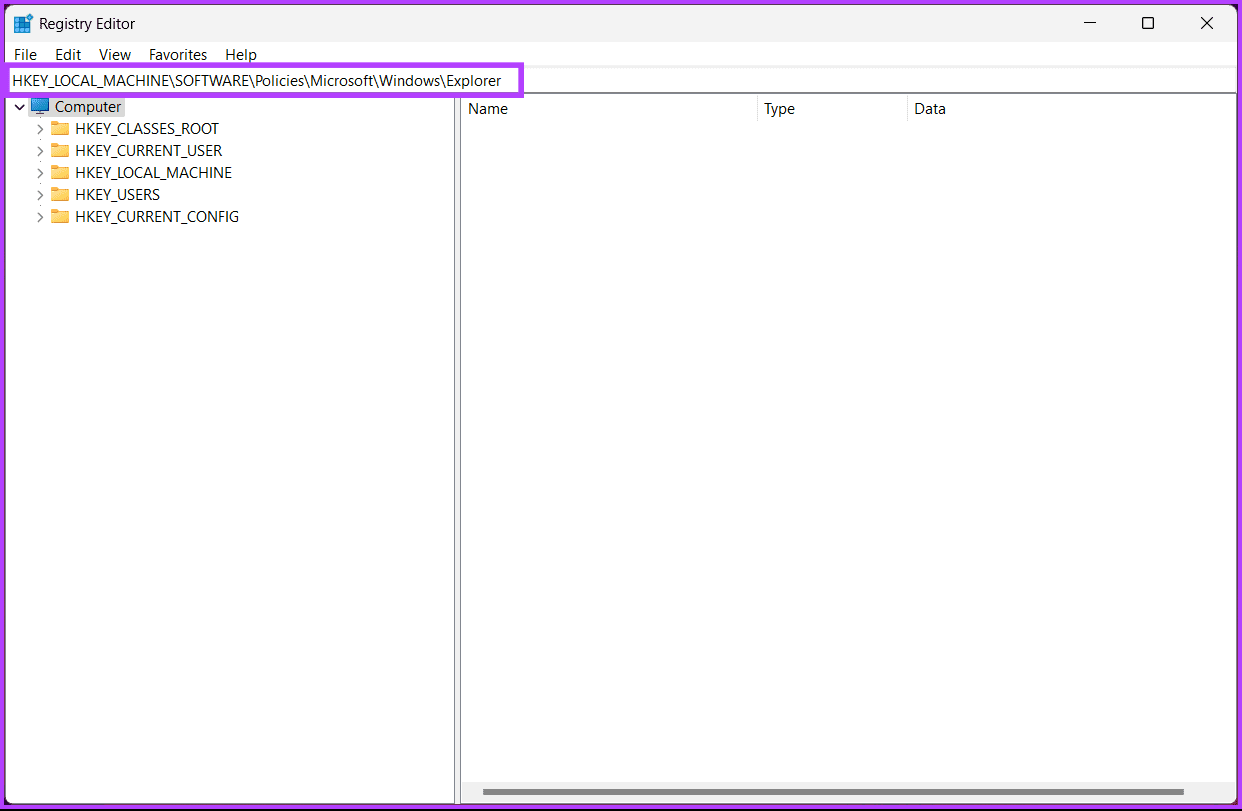Image resolution: width=1242 pixels, height=811 pixels.
Task: Expand the HKEY_CLASSES_ROOT key
Action: [x=40, y=129]
